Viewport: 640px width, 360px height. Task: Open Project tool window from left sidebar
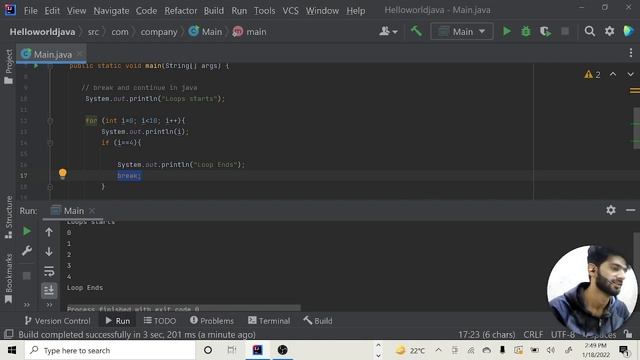pyautogui.click(x=8, y=66)
